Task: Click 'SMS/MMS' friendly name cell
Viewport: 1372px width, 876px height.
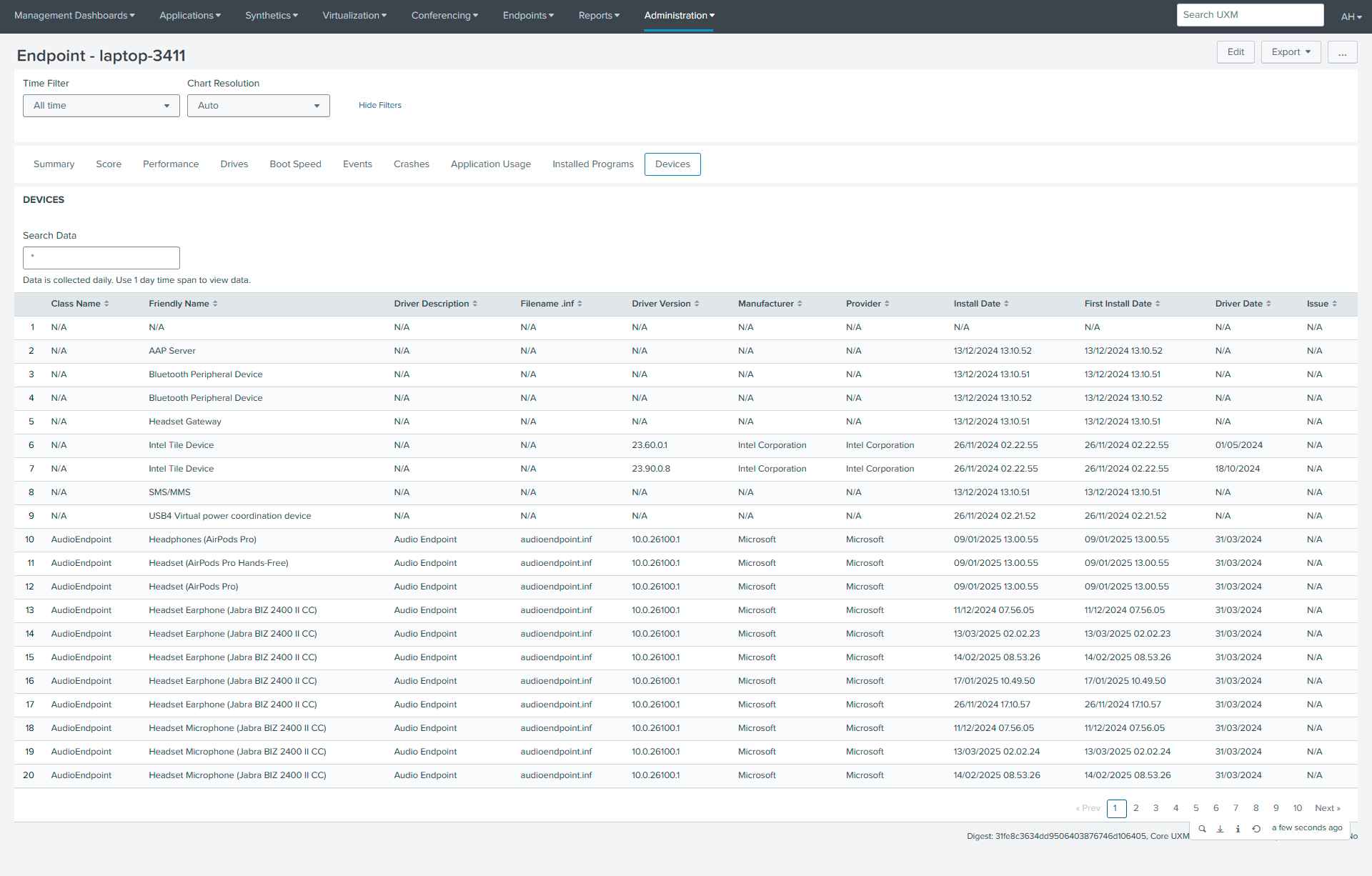Action: [x=169, y=492]
